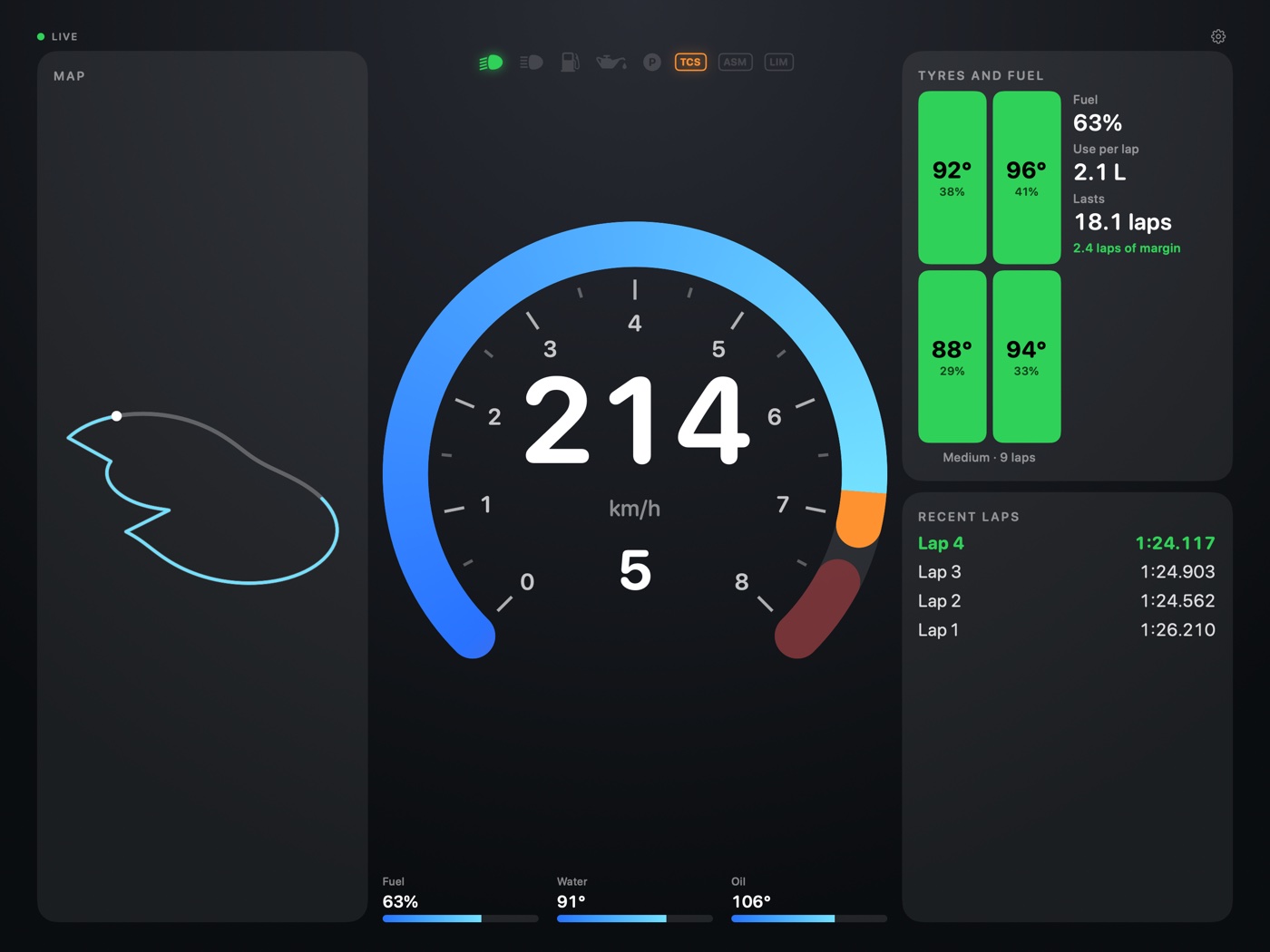Click the 18.1 laps fuel estimate
The image size is (1270, 952).
1123,222
